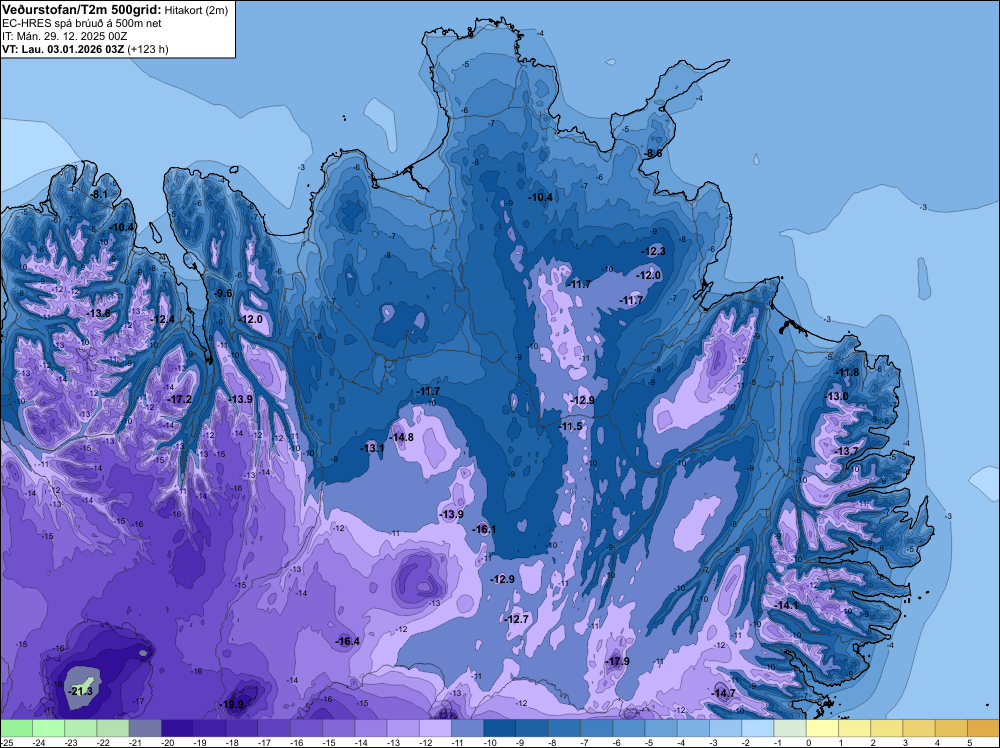Click the 'EC-HRES spá brúuð á 500m net' line
Screen dimensions: 1000x748
tap(82, 24)
